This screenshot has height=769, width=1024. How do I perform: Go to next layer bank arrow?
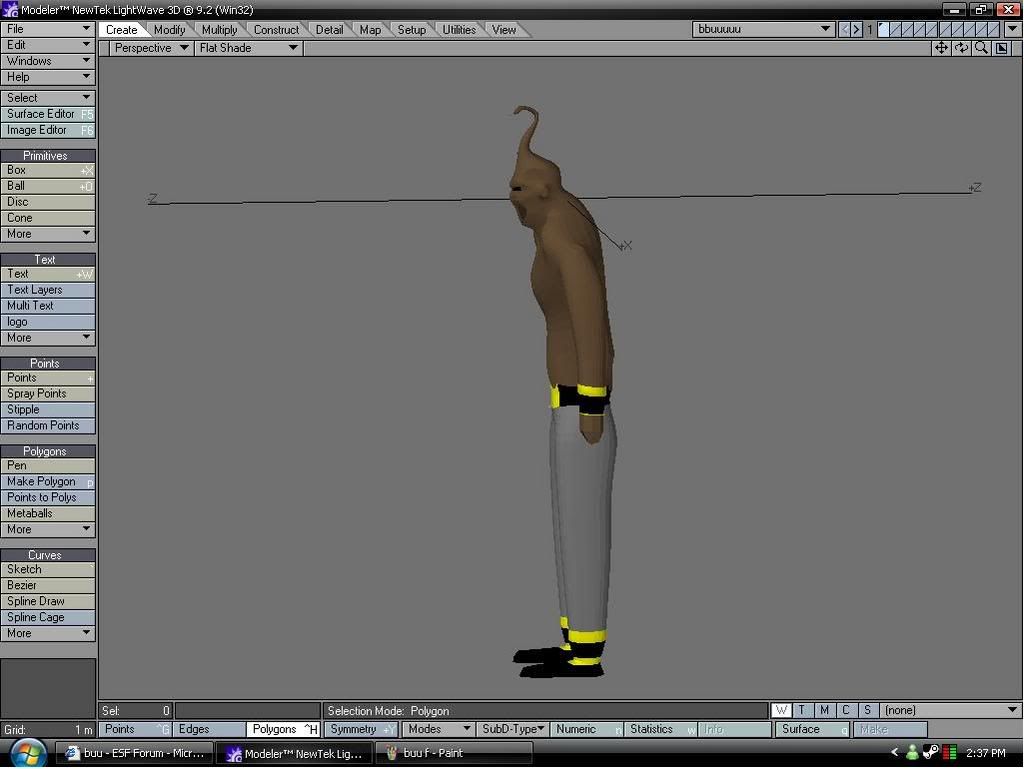coord(856,29)
